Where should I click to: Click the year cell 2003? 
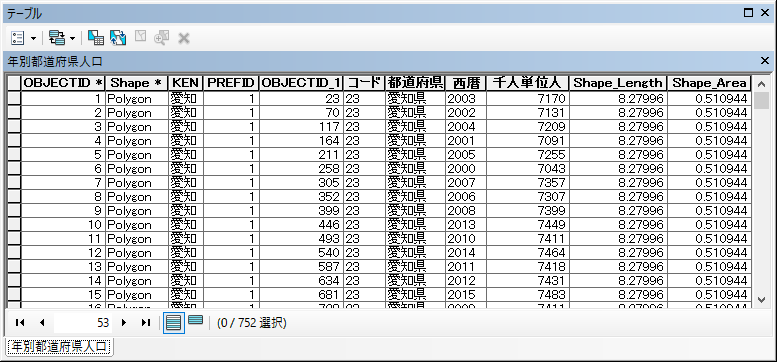[465, 99]
